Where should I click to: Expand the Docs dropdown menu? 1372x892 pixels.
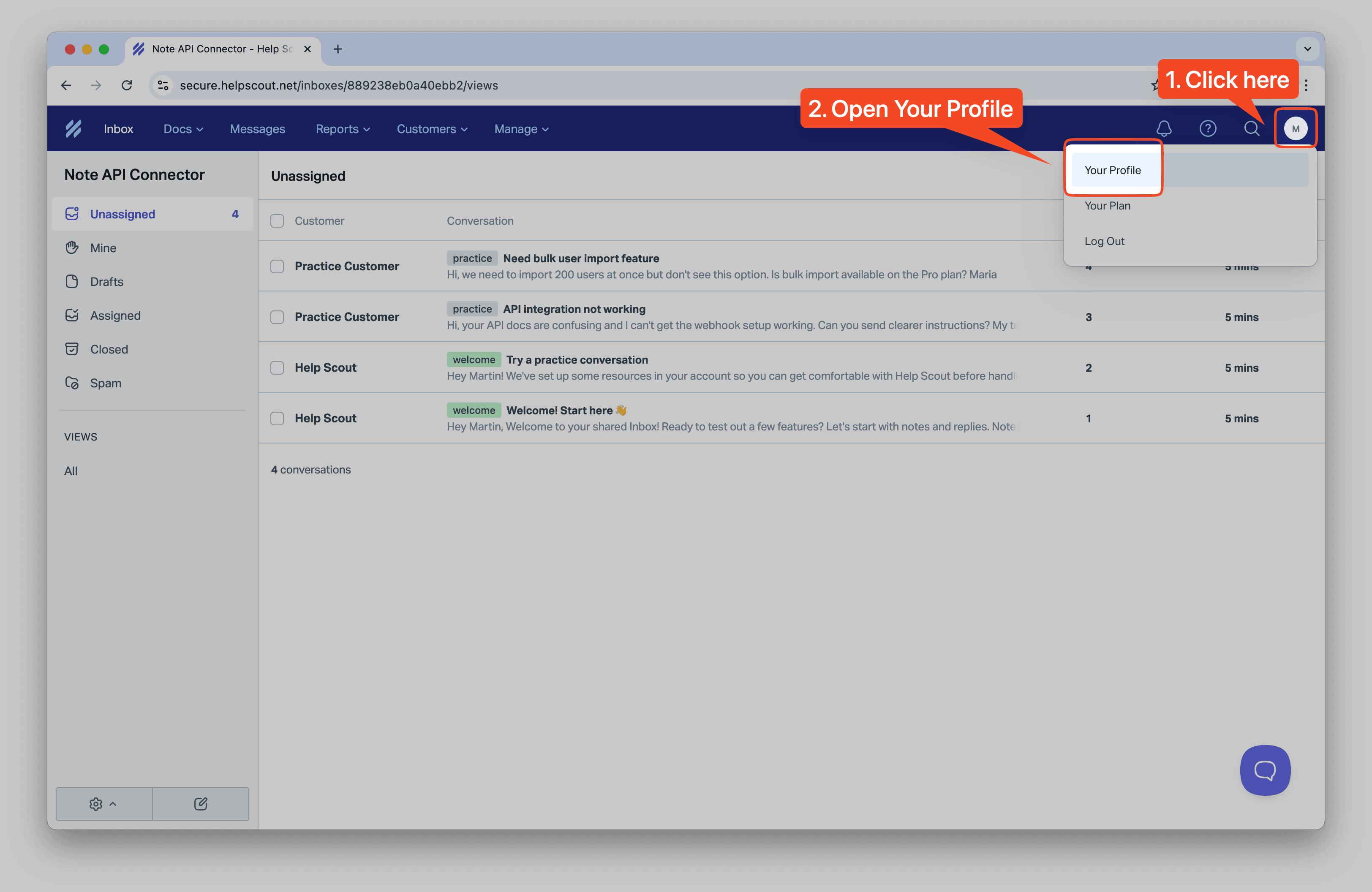pyautogui.click(x=183, y=129)
